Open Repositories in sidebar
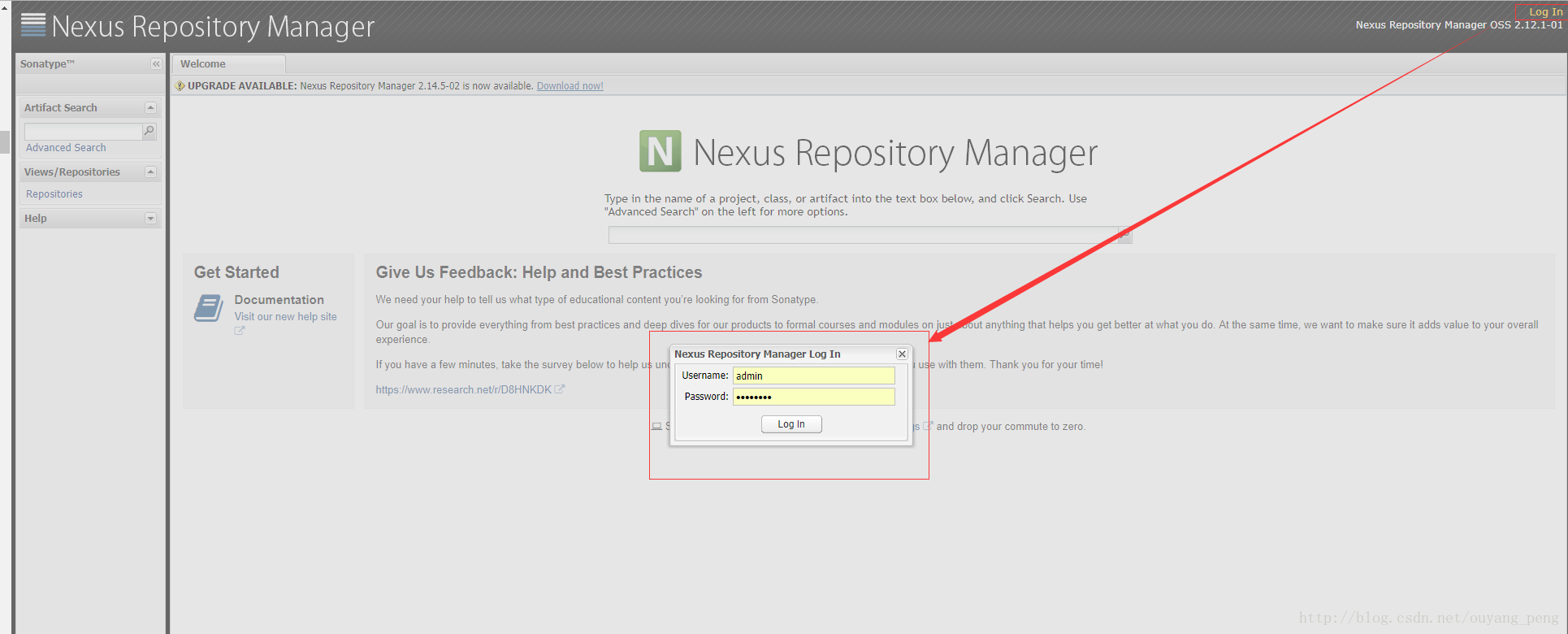This screenshot has width=1568, height=634. (54, 194)
